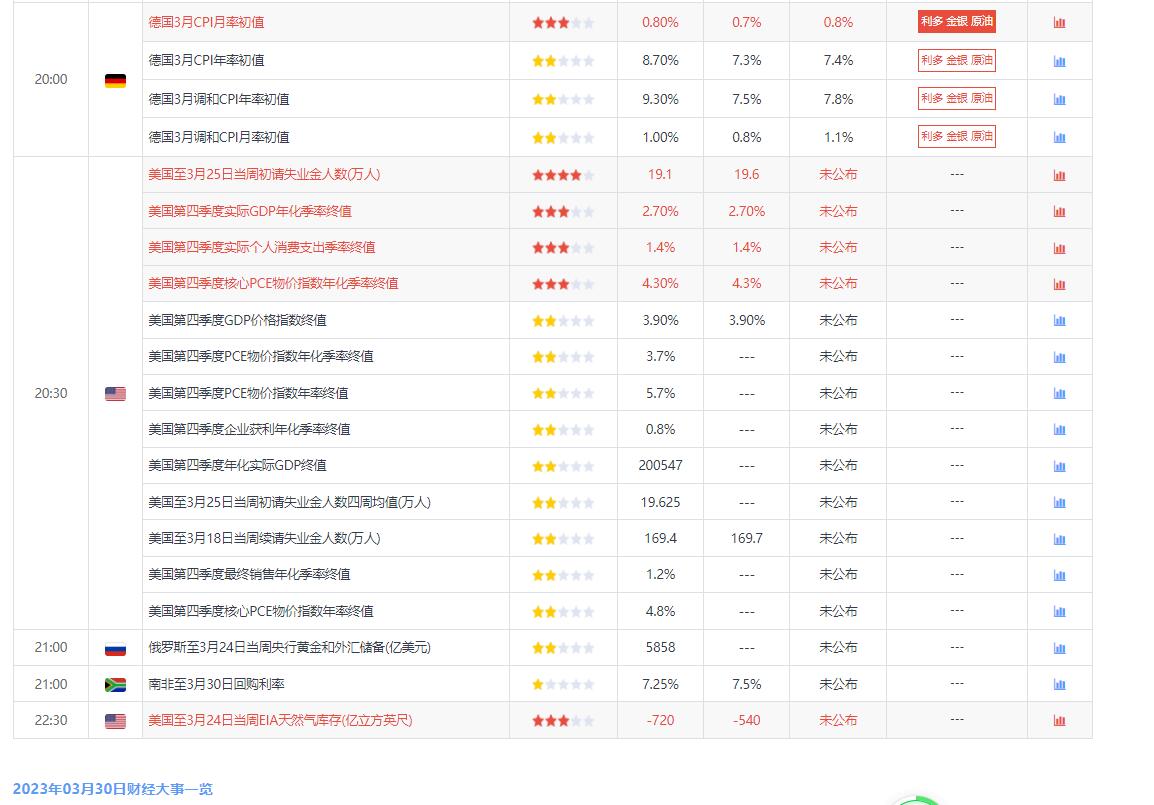Click the South Africa flag icon
Screen dimensions: 1154x805
pos(115,684)
